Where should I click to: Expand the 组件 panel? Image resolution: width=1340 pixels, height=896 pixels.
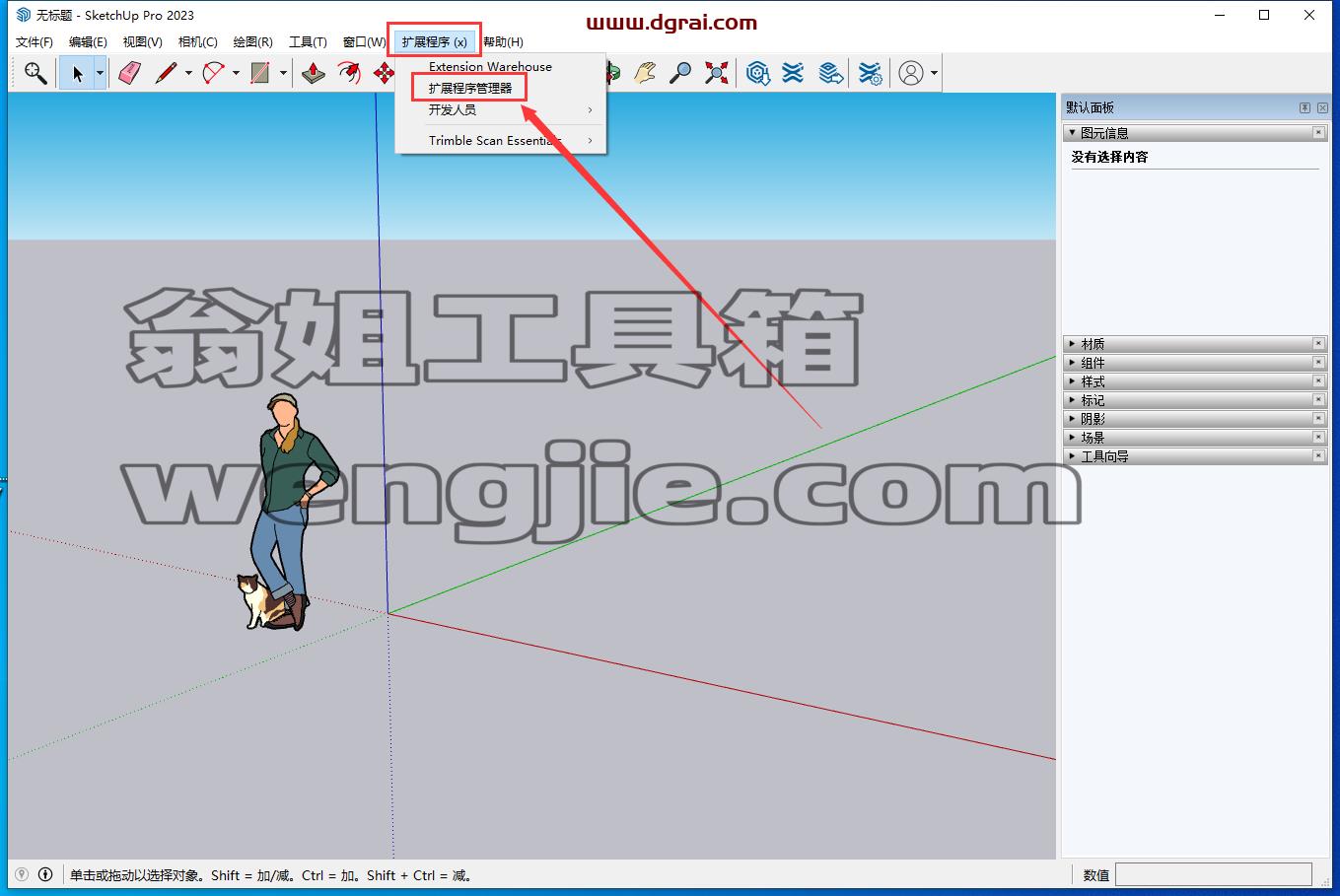[x=1072, y=363]
